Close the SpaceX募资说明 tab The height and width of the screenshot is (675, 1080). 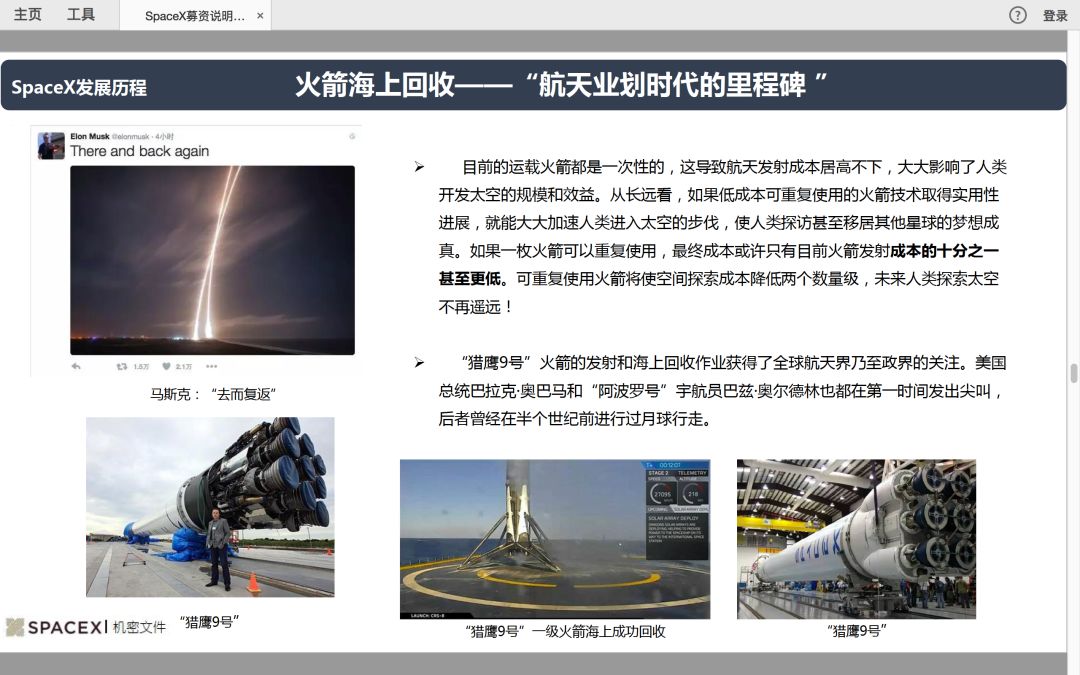(260, 16)
